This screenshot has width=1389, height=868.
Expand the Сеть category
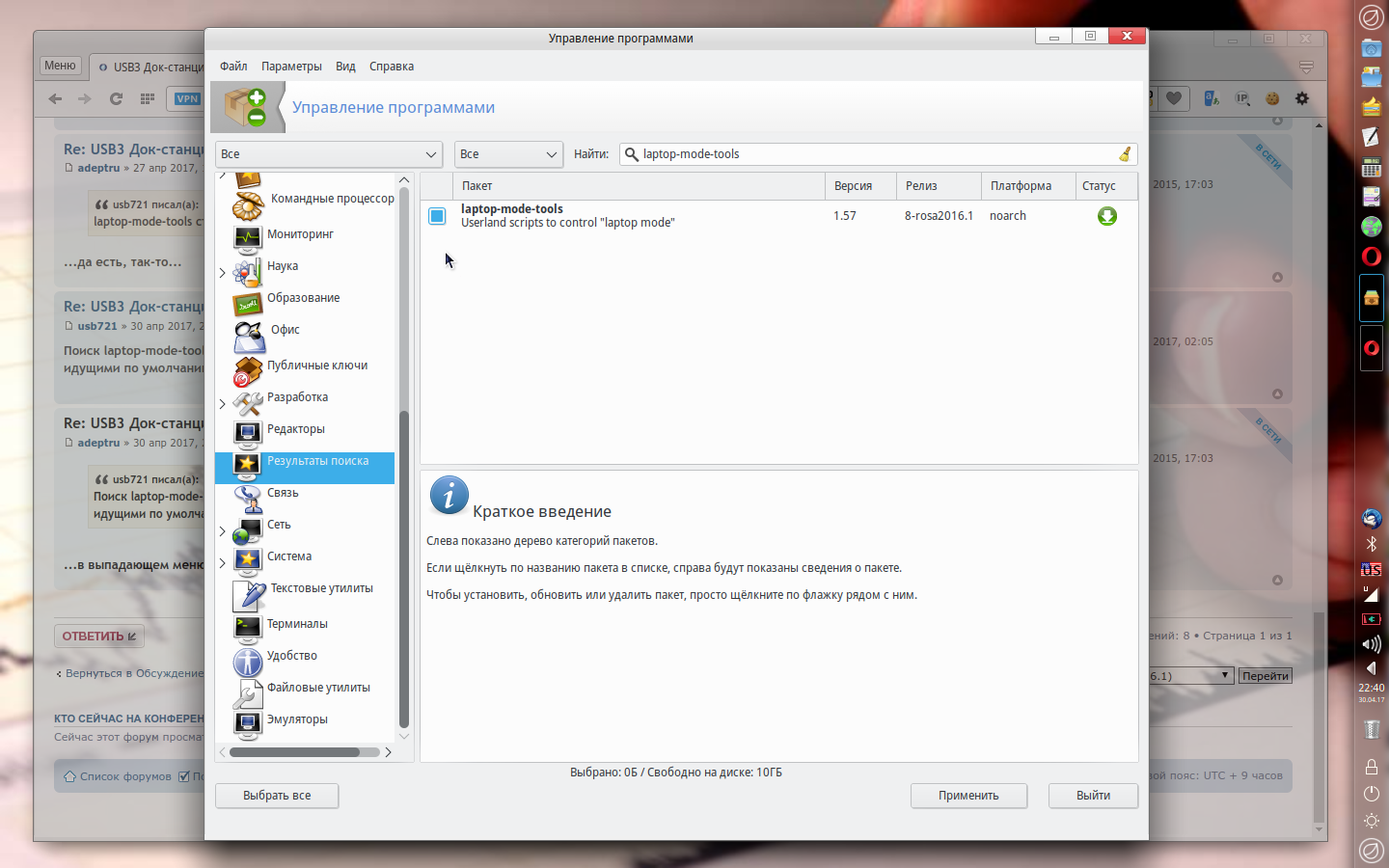click(x=223, y=531)
